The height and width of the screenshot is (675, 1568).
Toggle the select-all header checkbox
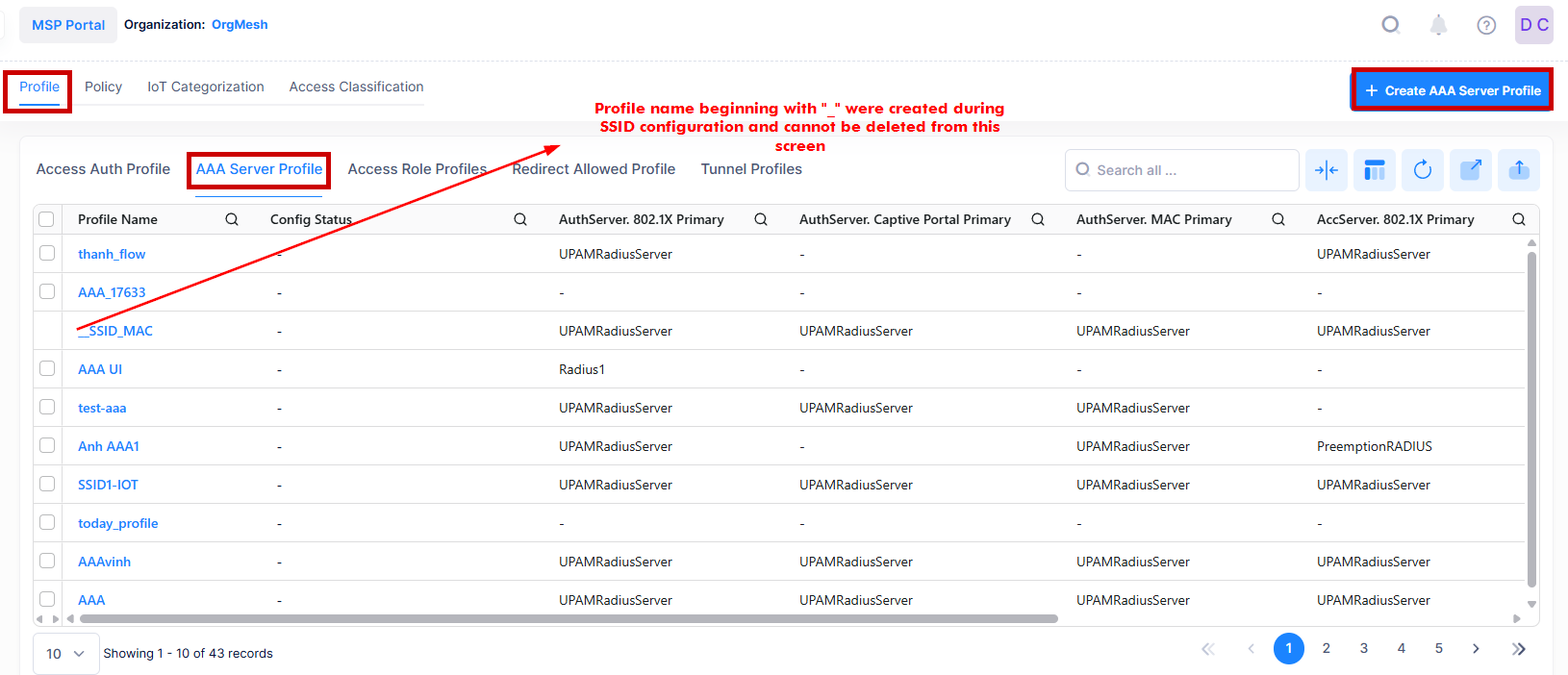[x=46, y=219]
